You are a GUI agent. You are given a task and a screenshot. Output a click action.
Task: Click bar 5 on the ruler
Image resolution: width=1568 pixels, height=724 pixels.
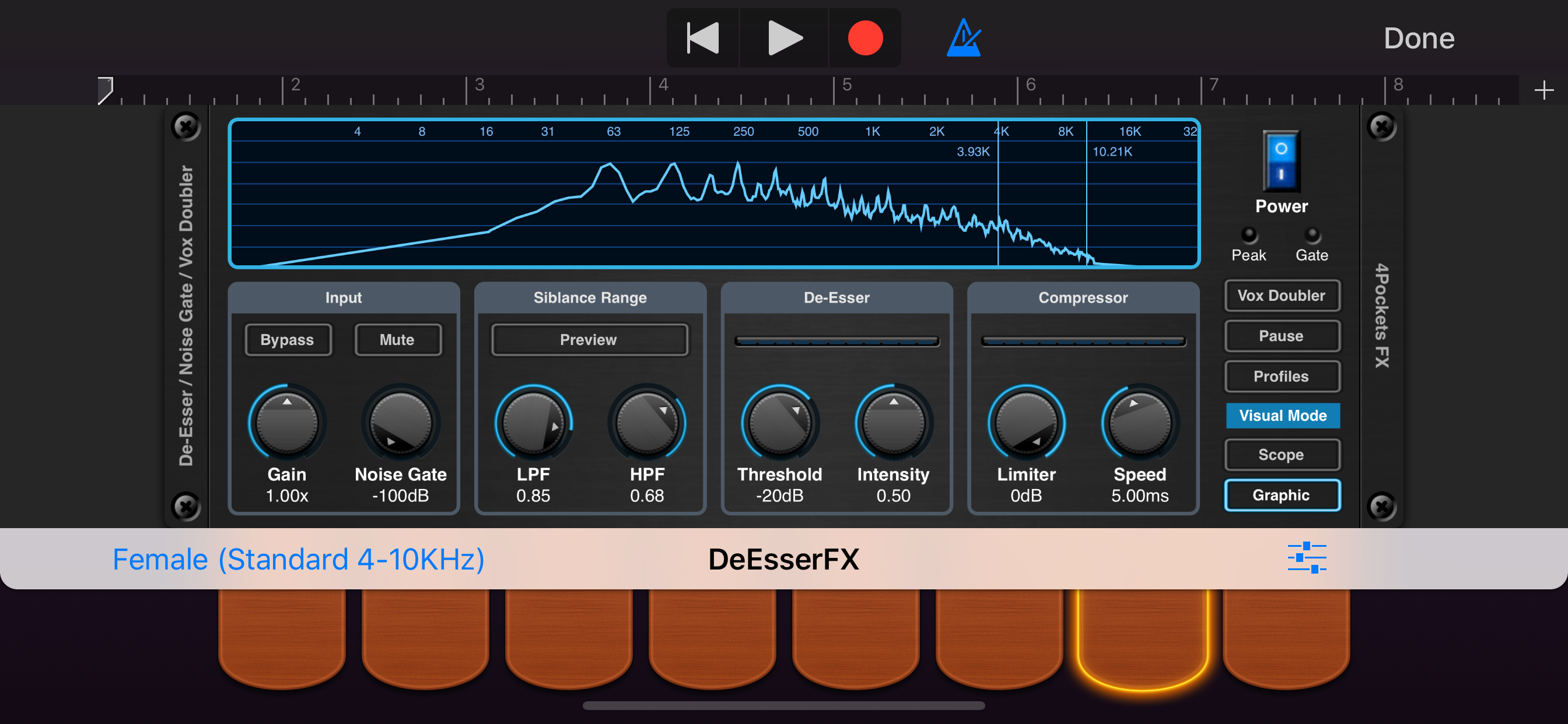pyautogui.click(x=846, y=85)
